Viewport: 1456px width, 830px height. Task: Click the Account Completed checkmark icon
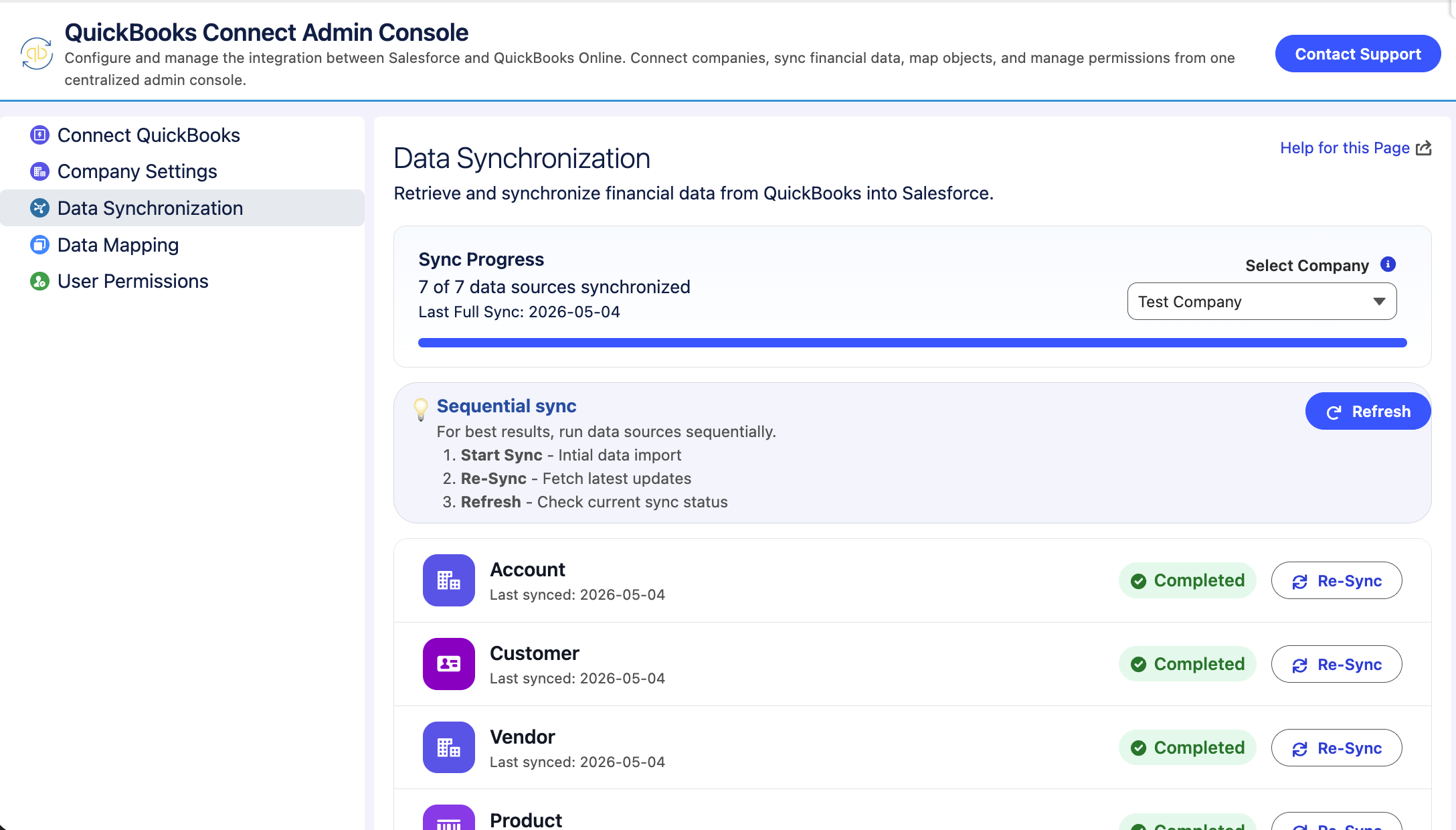click(1139, 581)
